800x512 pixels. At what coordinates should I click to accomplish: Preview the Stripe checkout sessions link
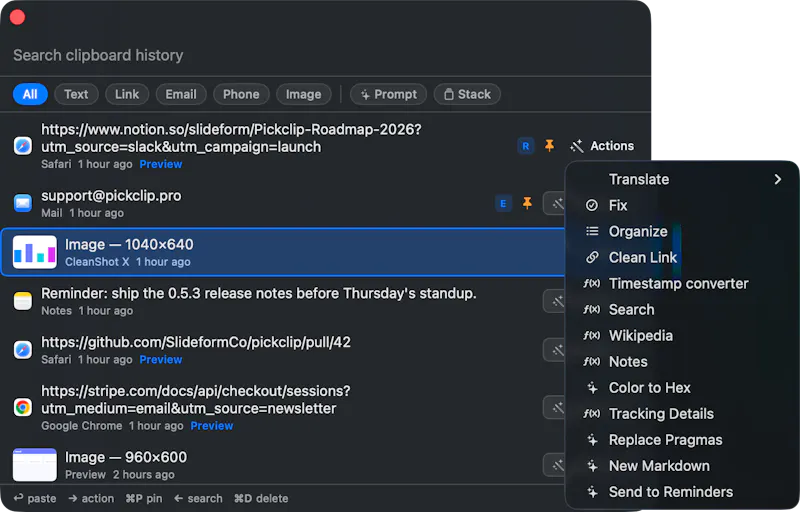(x=212, y=426)
